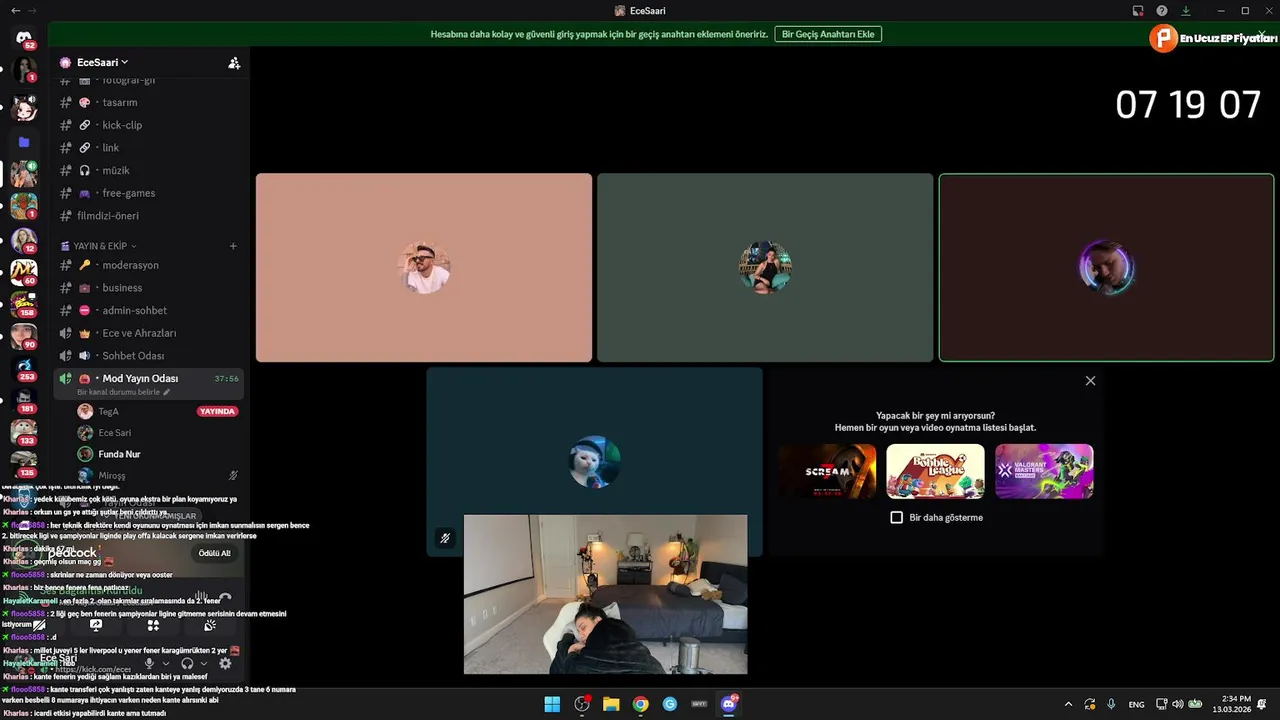
Task: Join Sohbet Odası voice channel
Action: click(x=149, y=356)
